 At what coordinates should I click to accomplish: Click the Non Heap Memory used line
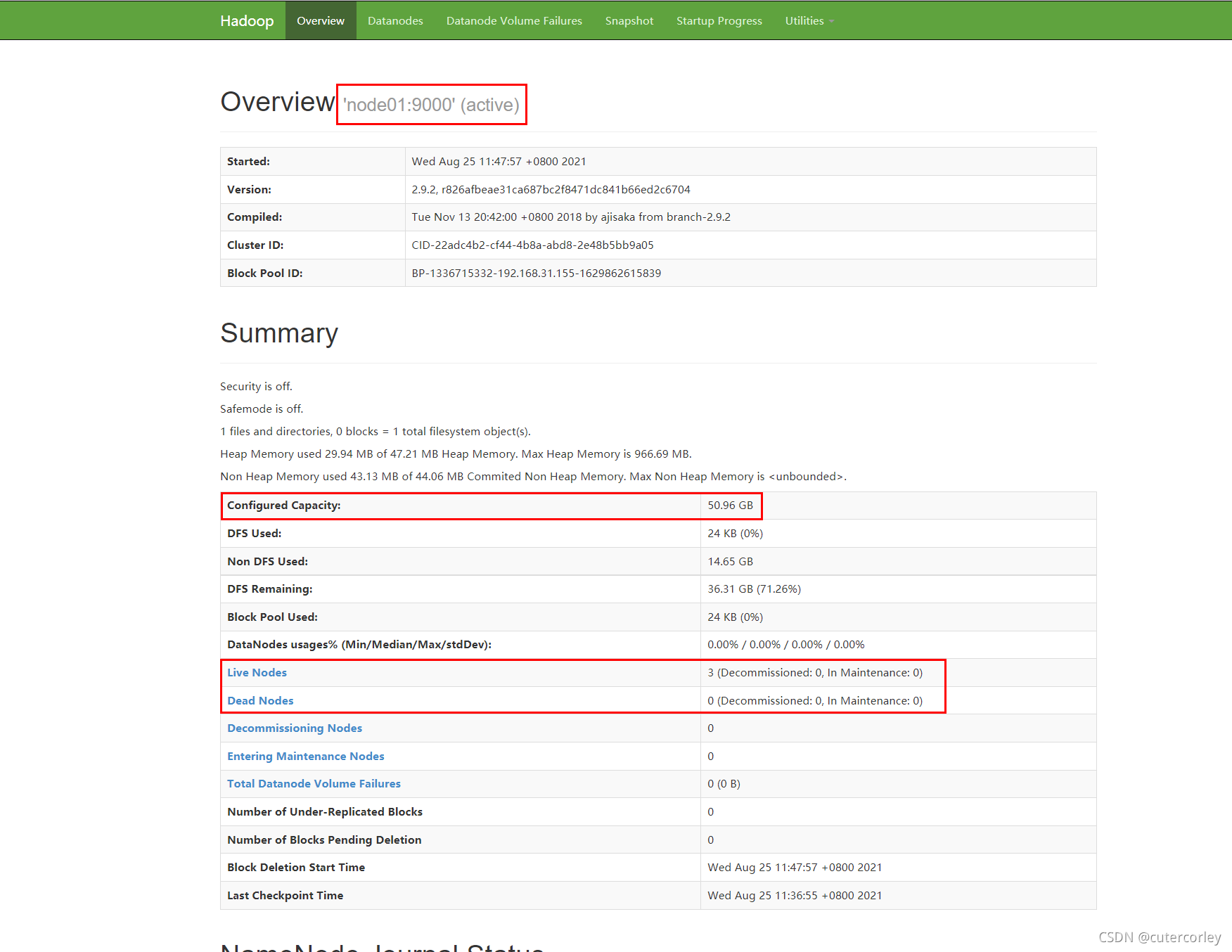[x=533, y=477]
